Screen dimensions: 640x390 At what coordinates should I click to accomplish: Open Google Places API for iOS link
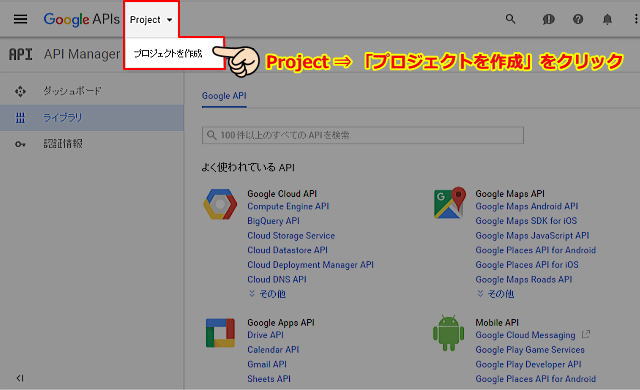pyautogui.click(x=527, y=265)
